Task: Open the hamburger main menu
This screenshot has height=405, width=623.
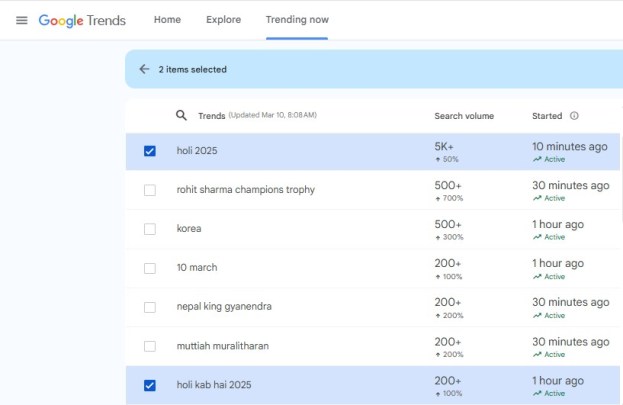Action: (x=22, y=20)
